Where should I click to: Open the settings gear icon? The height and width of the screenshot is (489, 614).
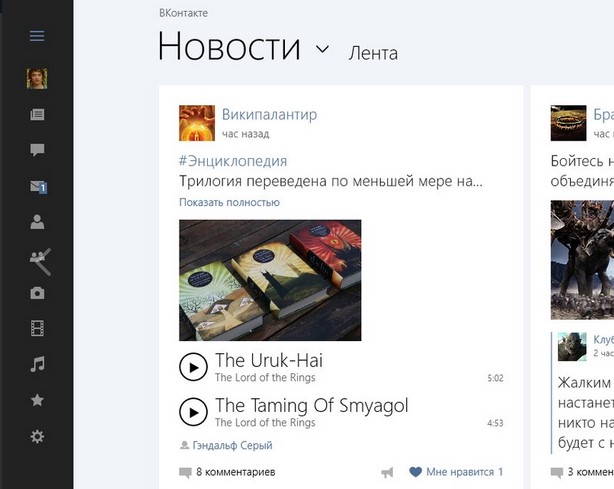click(x=37, y=436)
